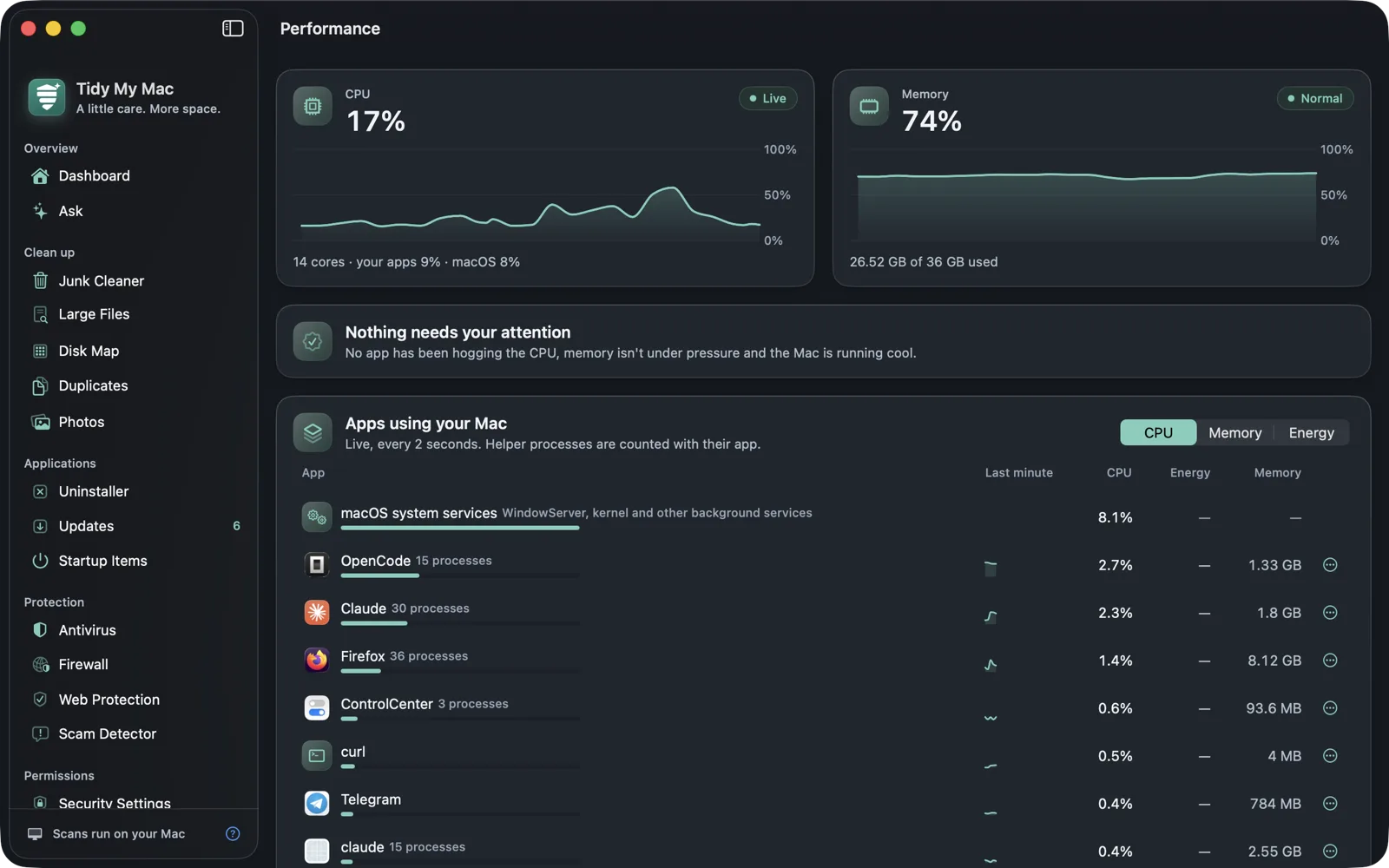This screenshot has width=1389, height=868.
Task: Click the Scans run on your Mac label
Action: pos(119,834)
